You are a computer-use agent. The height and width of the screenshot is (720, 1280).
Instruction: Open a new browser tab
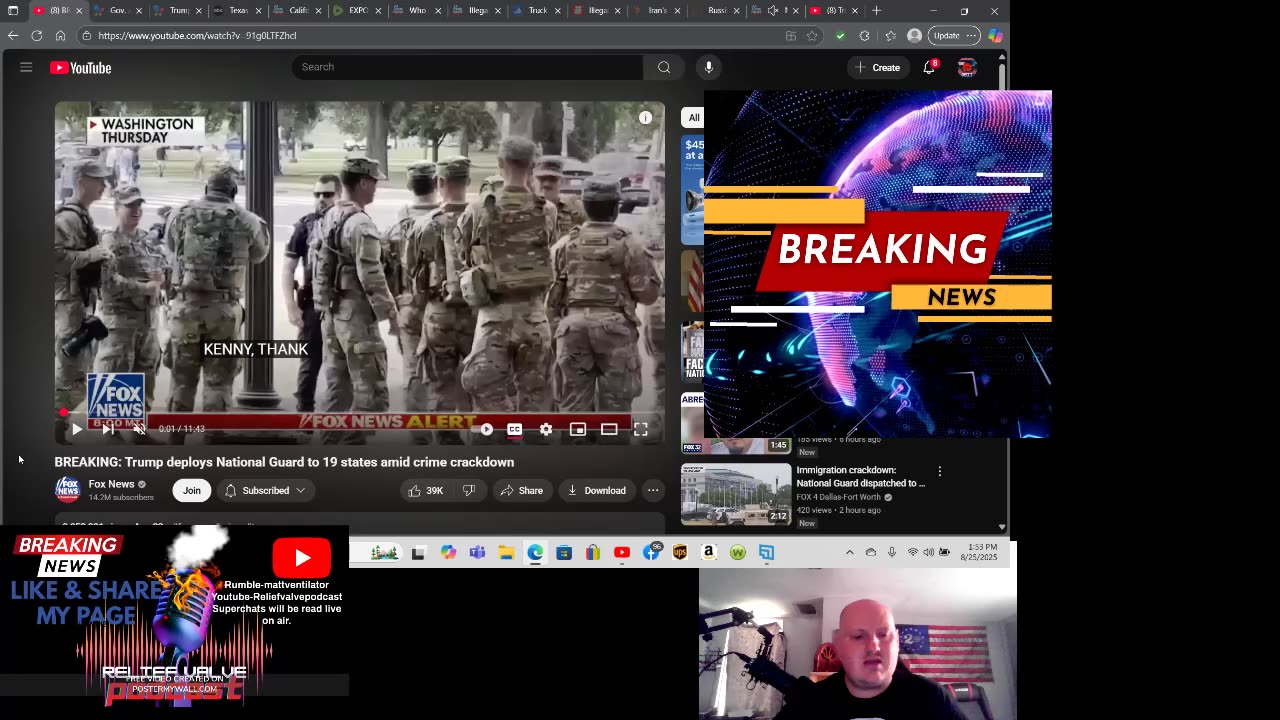coord(876,11)
